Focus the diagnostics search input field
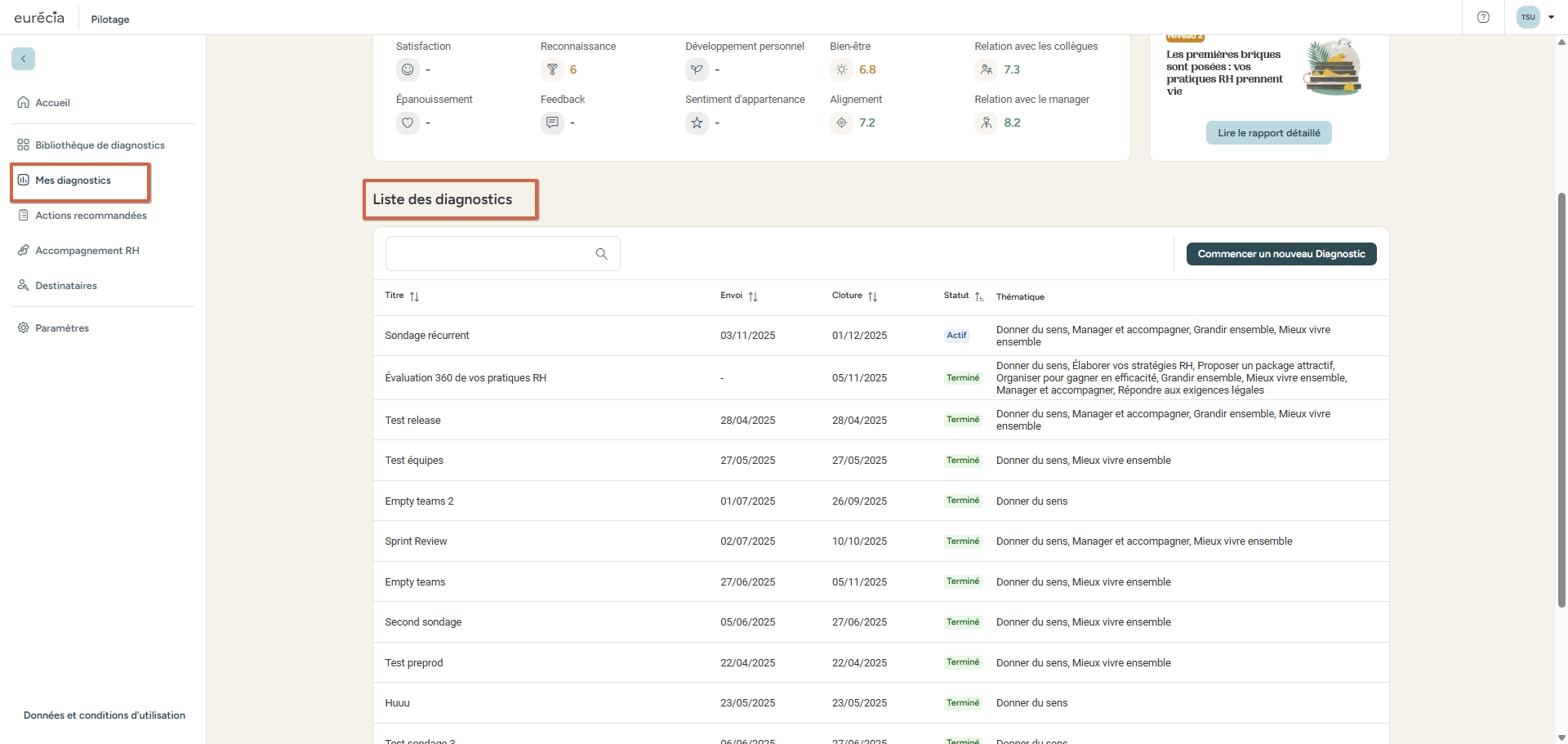 [x=488, y=254]
